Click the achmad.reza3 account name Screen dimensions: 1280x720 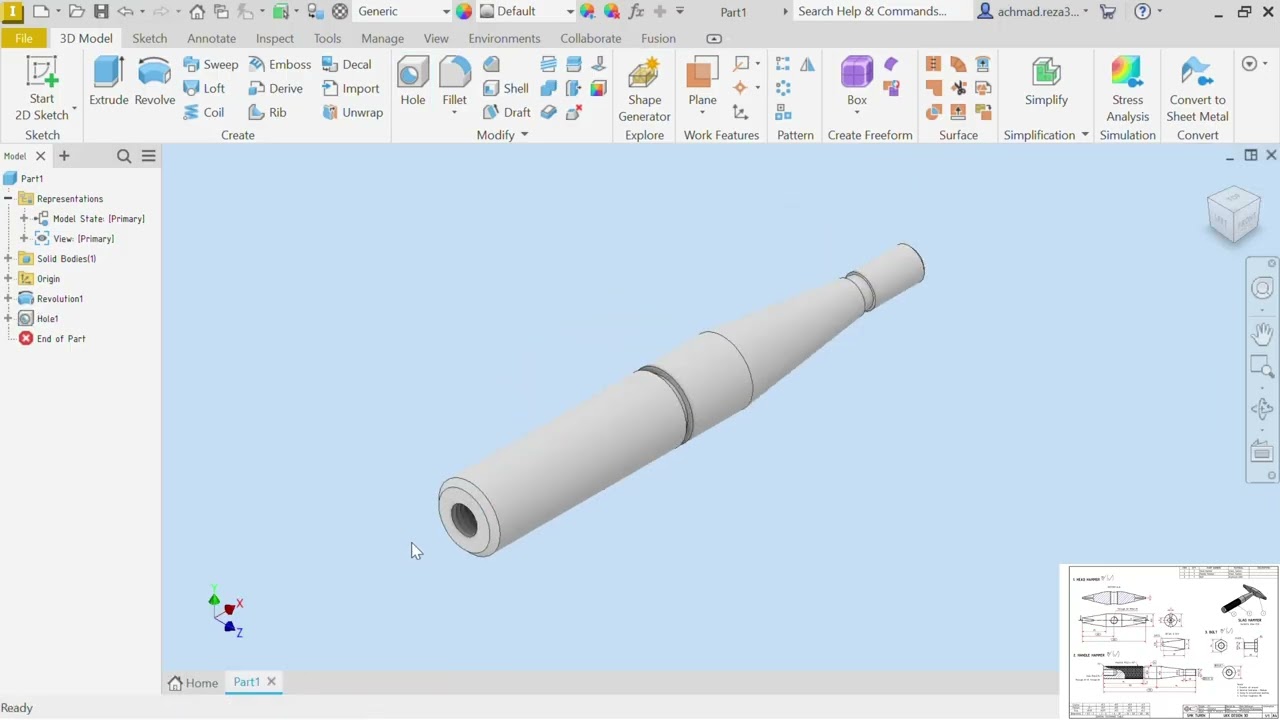(x=1036, y=11)
